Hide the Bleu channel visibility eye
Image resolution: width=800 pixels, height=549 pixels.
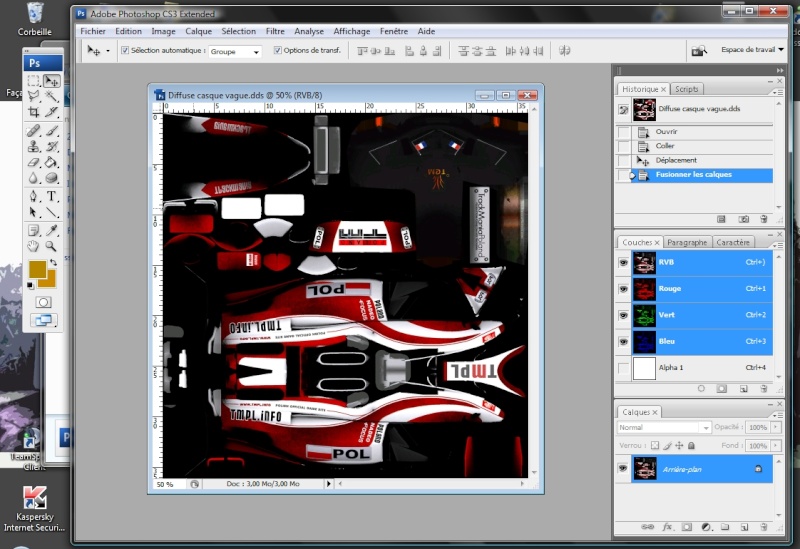623,341
